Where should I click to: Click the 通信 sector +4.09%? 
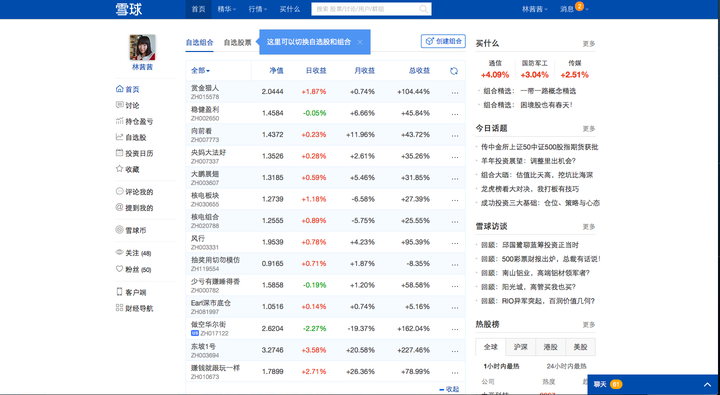495,69
